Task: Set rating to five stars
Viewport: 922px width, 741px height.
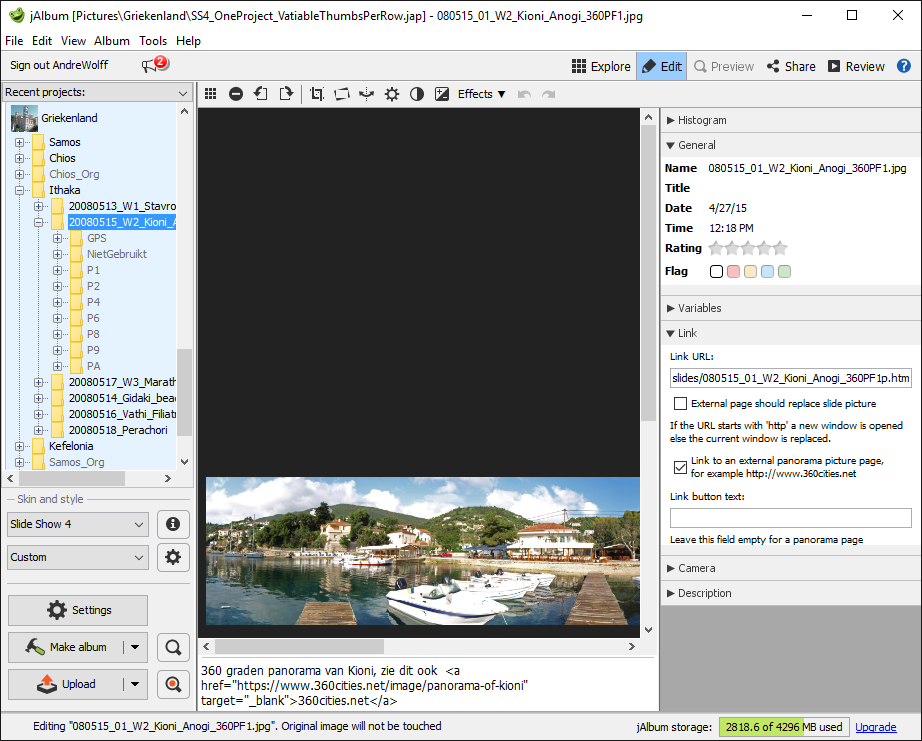Action: (780, 248)
